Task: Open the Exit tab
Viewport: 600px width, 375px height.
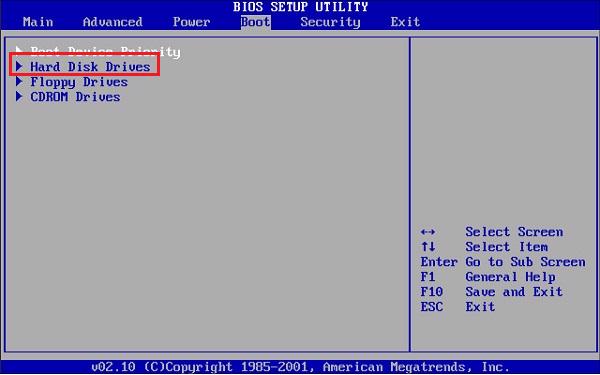Action: pos(405,22)
